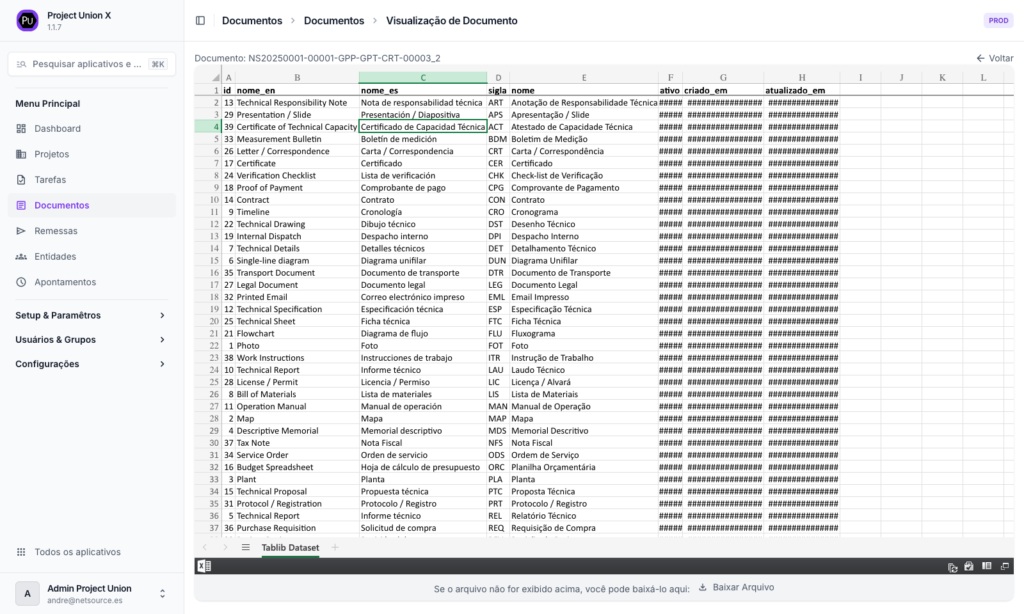Open Todos os aplicativos
Image resolution: width=1024 pixels, height=614 pixels.
pos(91,552)
